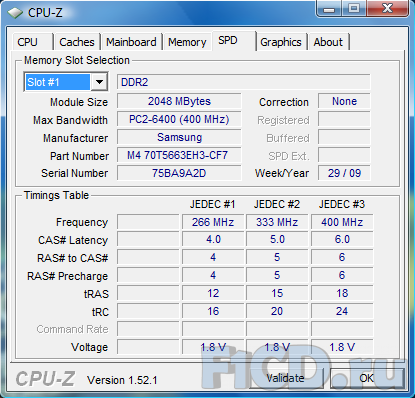Close the CPU-Z window

[x=388, y=9]
